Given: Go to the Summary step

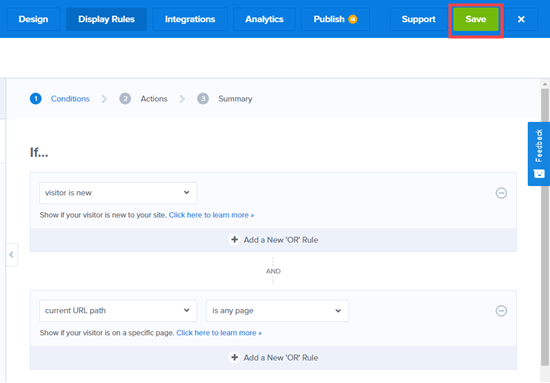Looking at the screenshot, I should tap(235, 99).
